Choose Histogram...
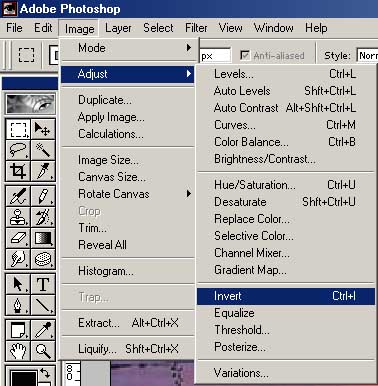Screen dimensions: 378x386 coord(128,271)
